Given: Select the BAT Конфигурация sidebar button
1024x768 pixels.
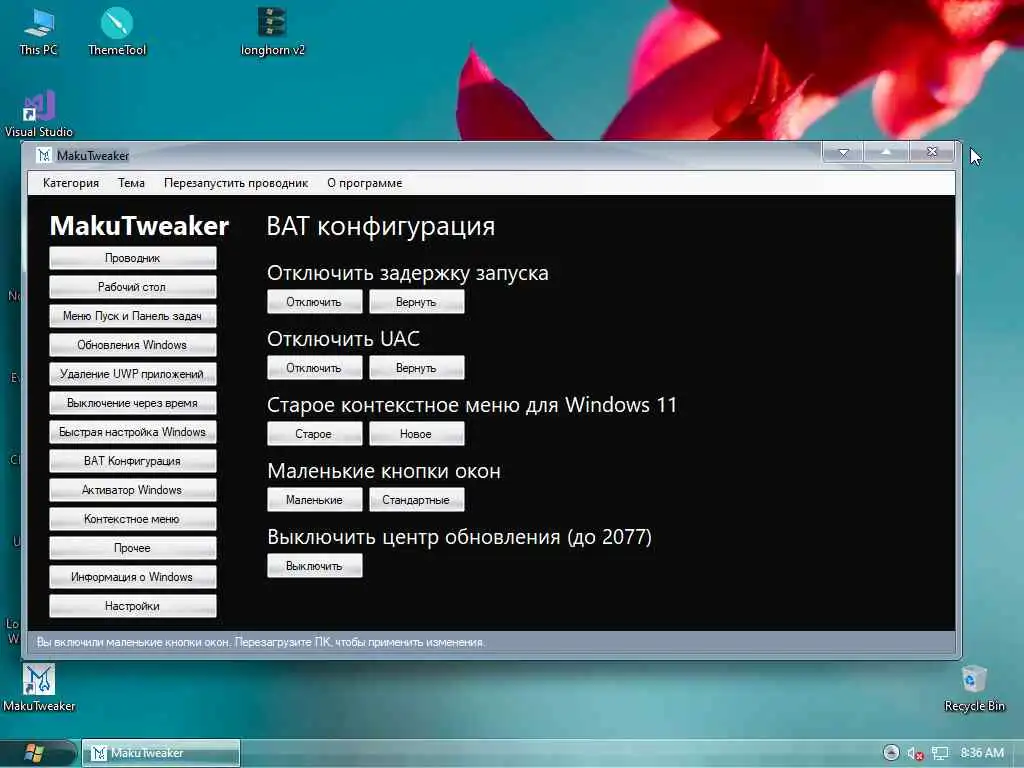Looking at the screenshot, I should (x=133, y=461).
